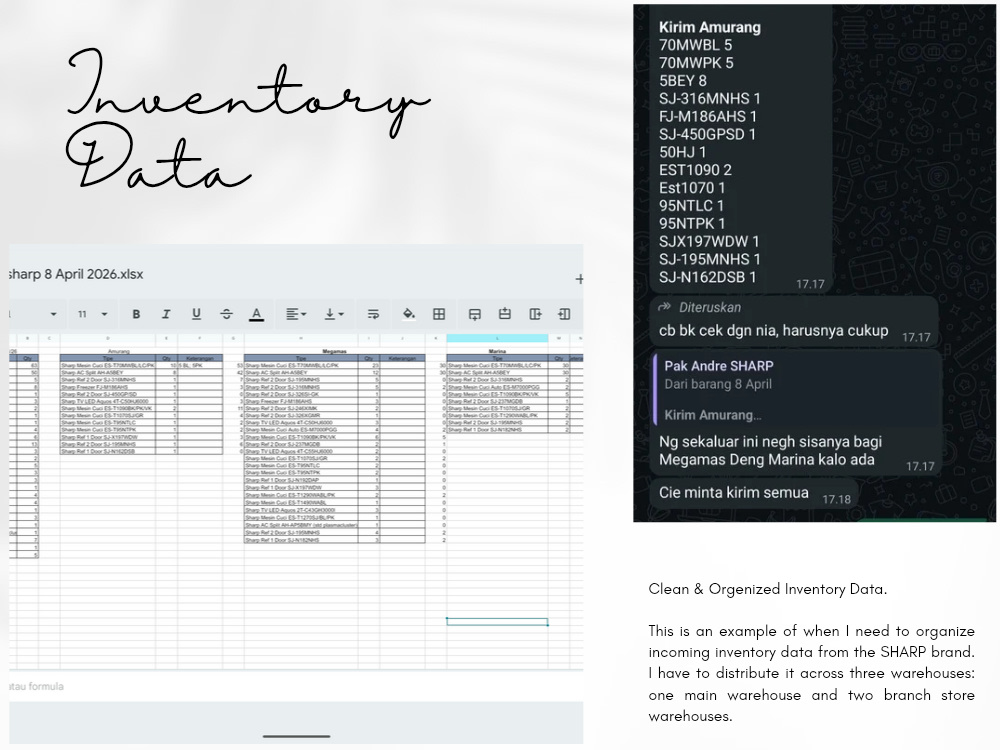Select Sharp Ref 1 Door SJ-X197WDW in Amurang
Image resolution: width=1000 pixels, height=750 pixels.
[x=108, y=437]
